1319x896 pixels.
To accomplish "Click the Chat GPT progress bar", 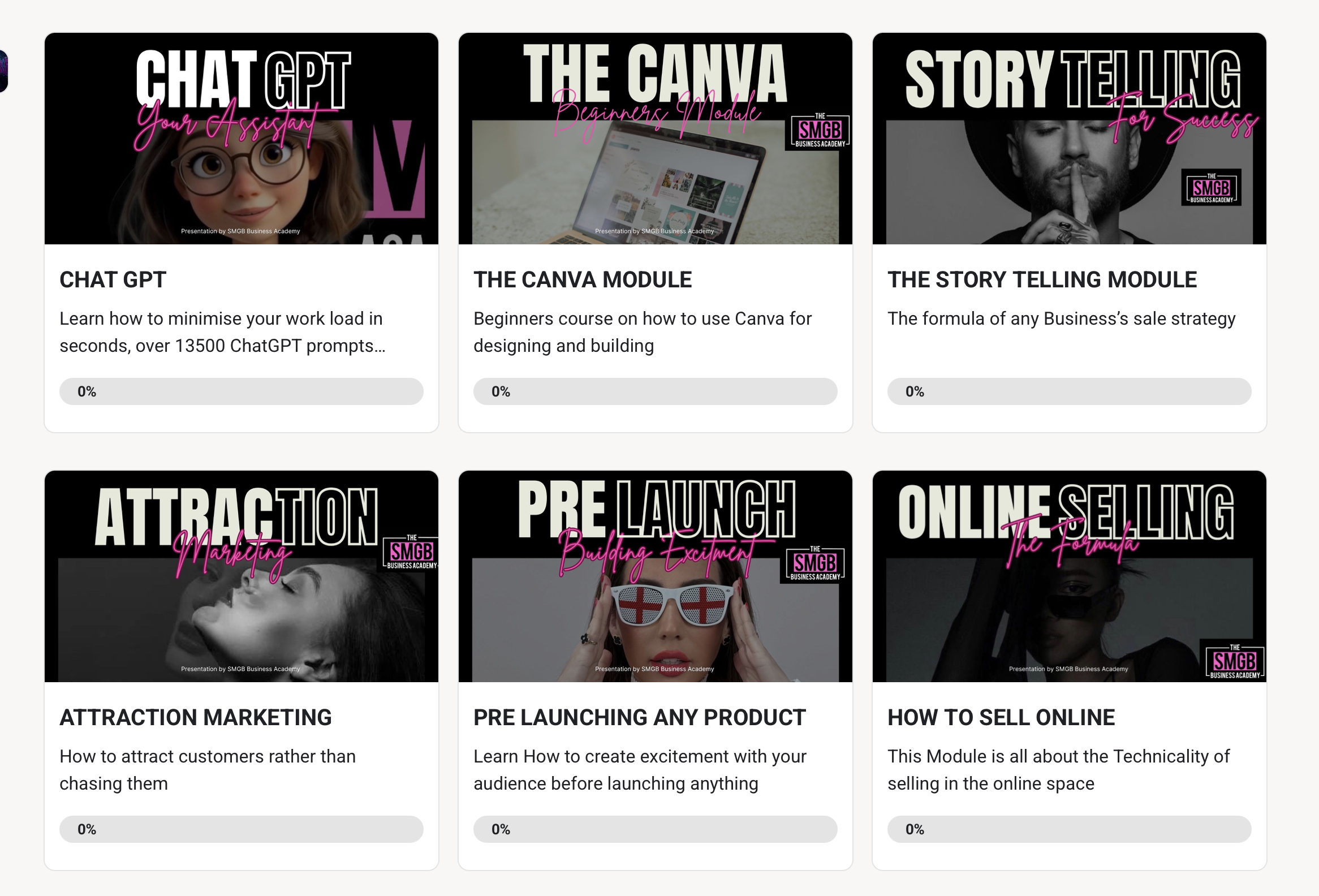I will (x=241, y=391).
